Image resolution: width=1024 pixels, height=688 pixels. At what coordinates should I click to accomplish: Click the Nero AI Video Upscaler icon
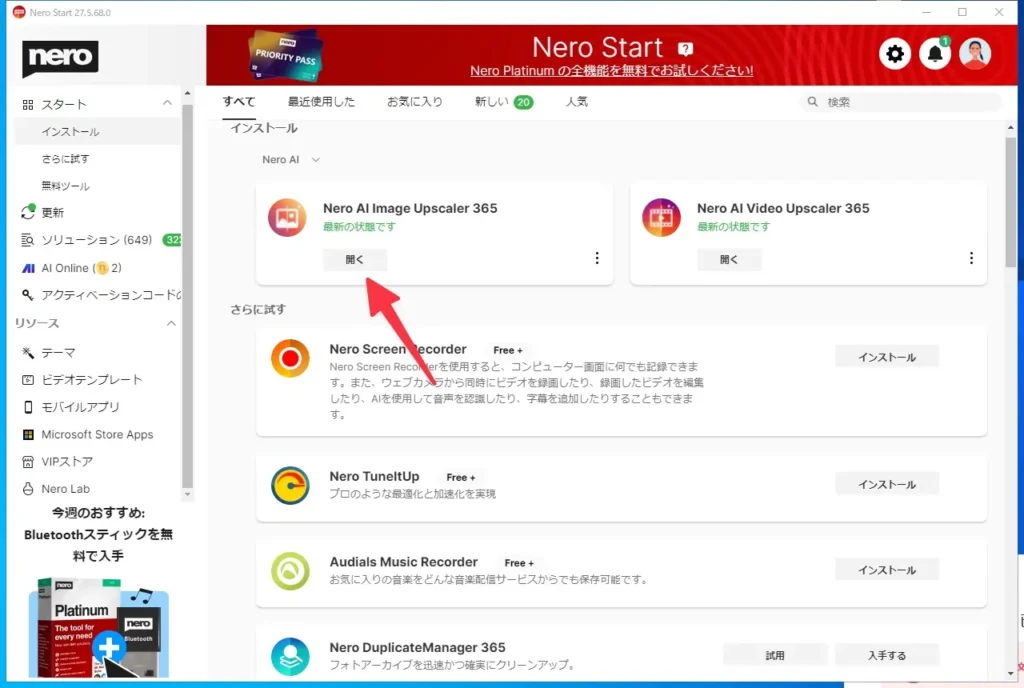pos(661,218)
